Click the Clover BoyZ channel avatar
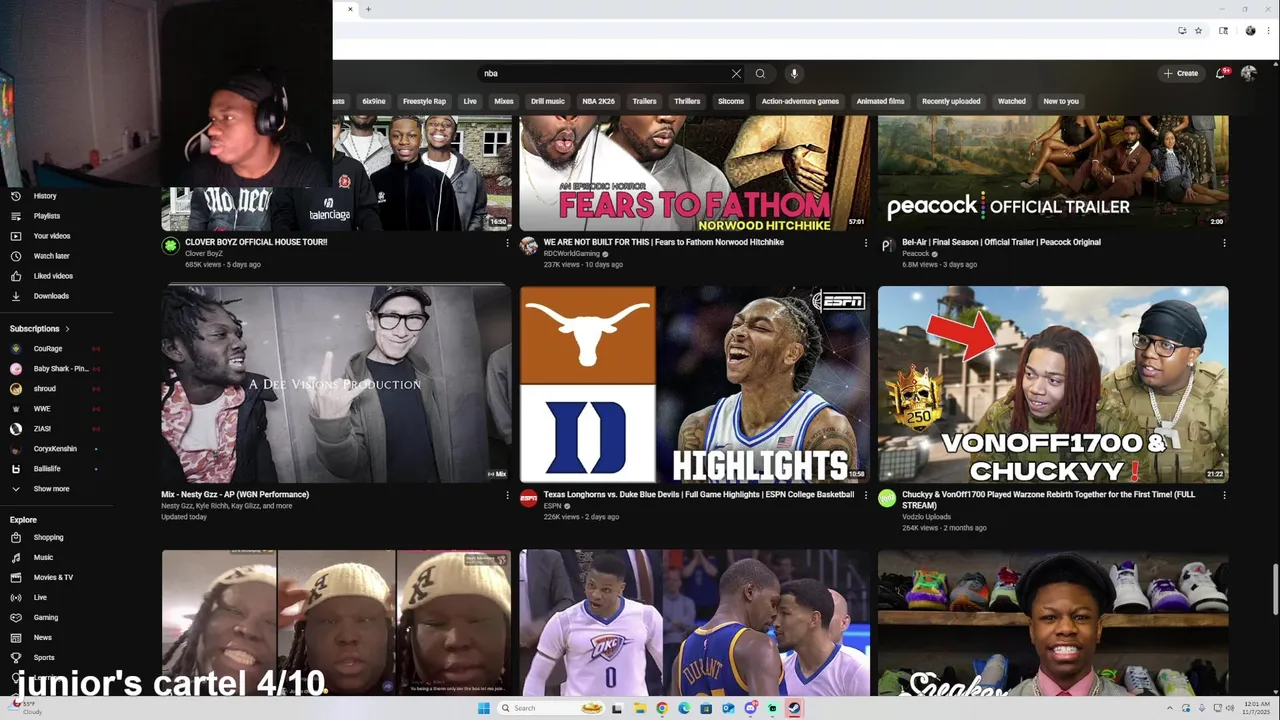Viewport: 1280px width, 720px height. click(170, 246)
